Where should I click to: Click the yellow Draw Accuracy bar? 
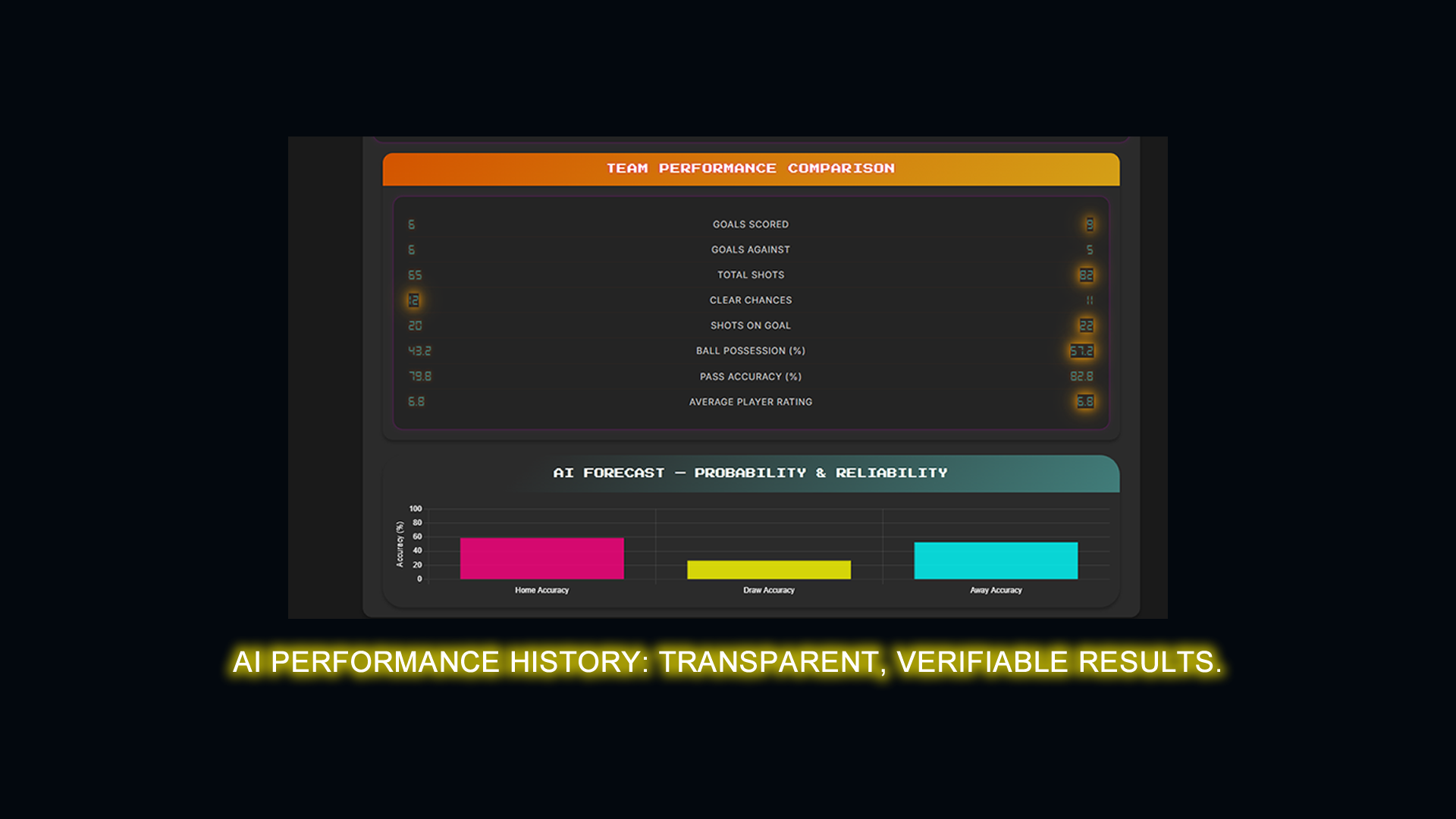click(x=768, y=570)
